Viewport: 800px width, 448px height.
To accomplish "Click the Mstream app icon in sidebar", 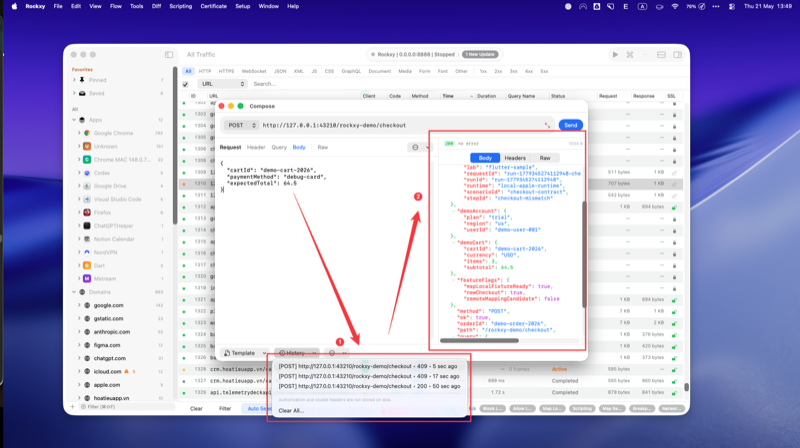I will pyautogui.click(x=87, y=279).
